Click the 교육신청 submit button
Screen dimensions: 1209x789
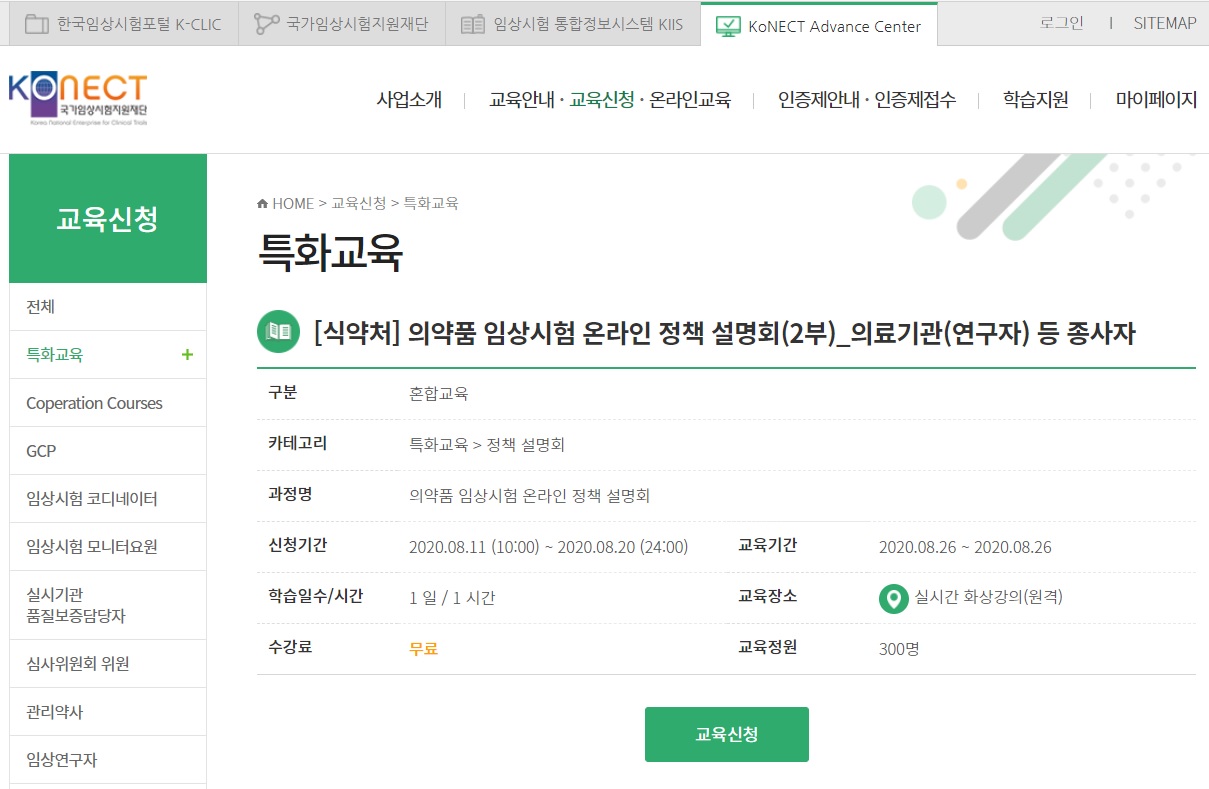(727, 733)
